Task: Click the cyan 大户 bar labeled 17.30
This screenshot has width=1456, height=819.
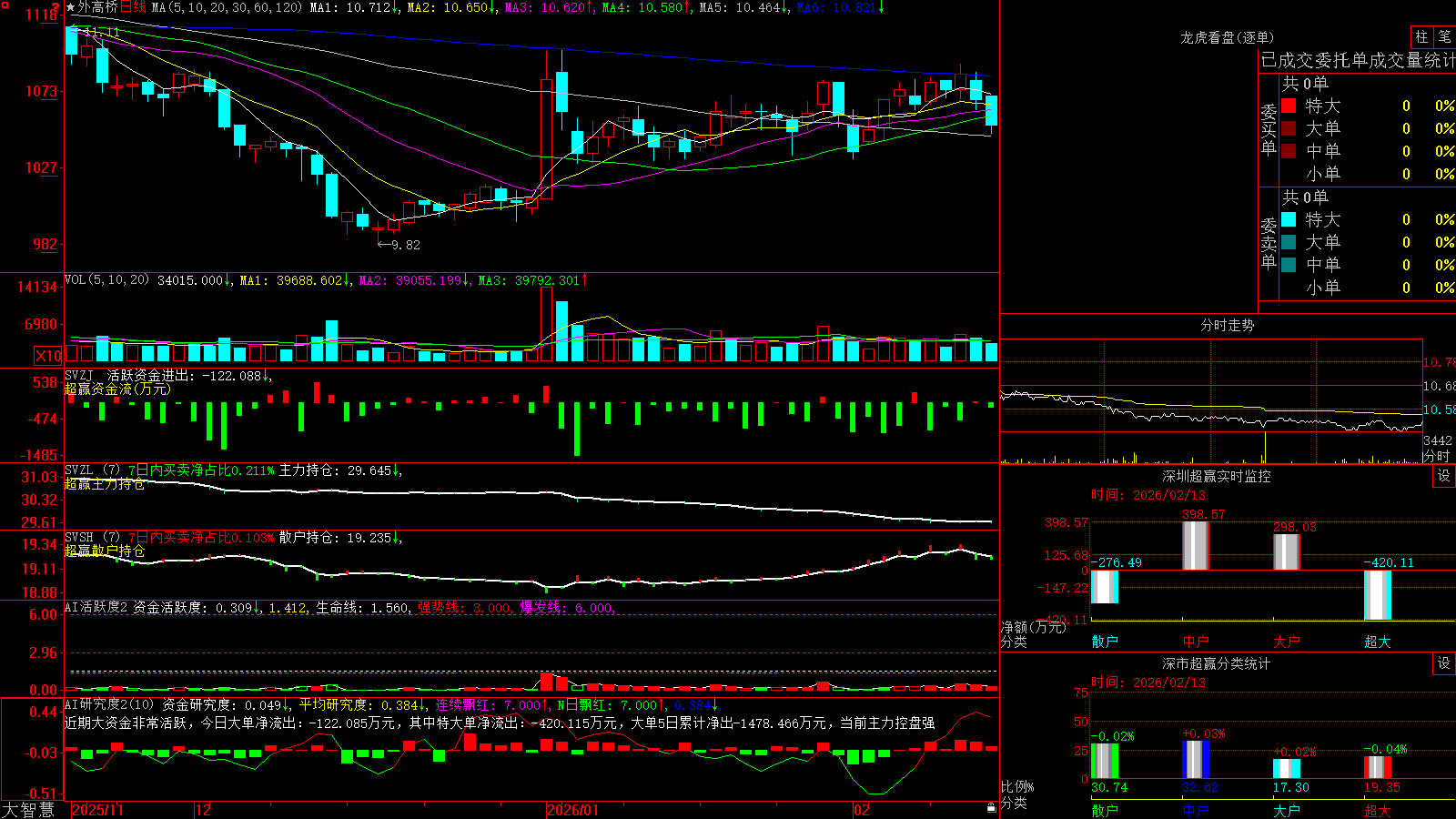Action: [x=1287, y=769]
